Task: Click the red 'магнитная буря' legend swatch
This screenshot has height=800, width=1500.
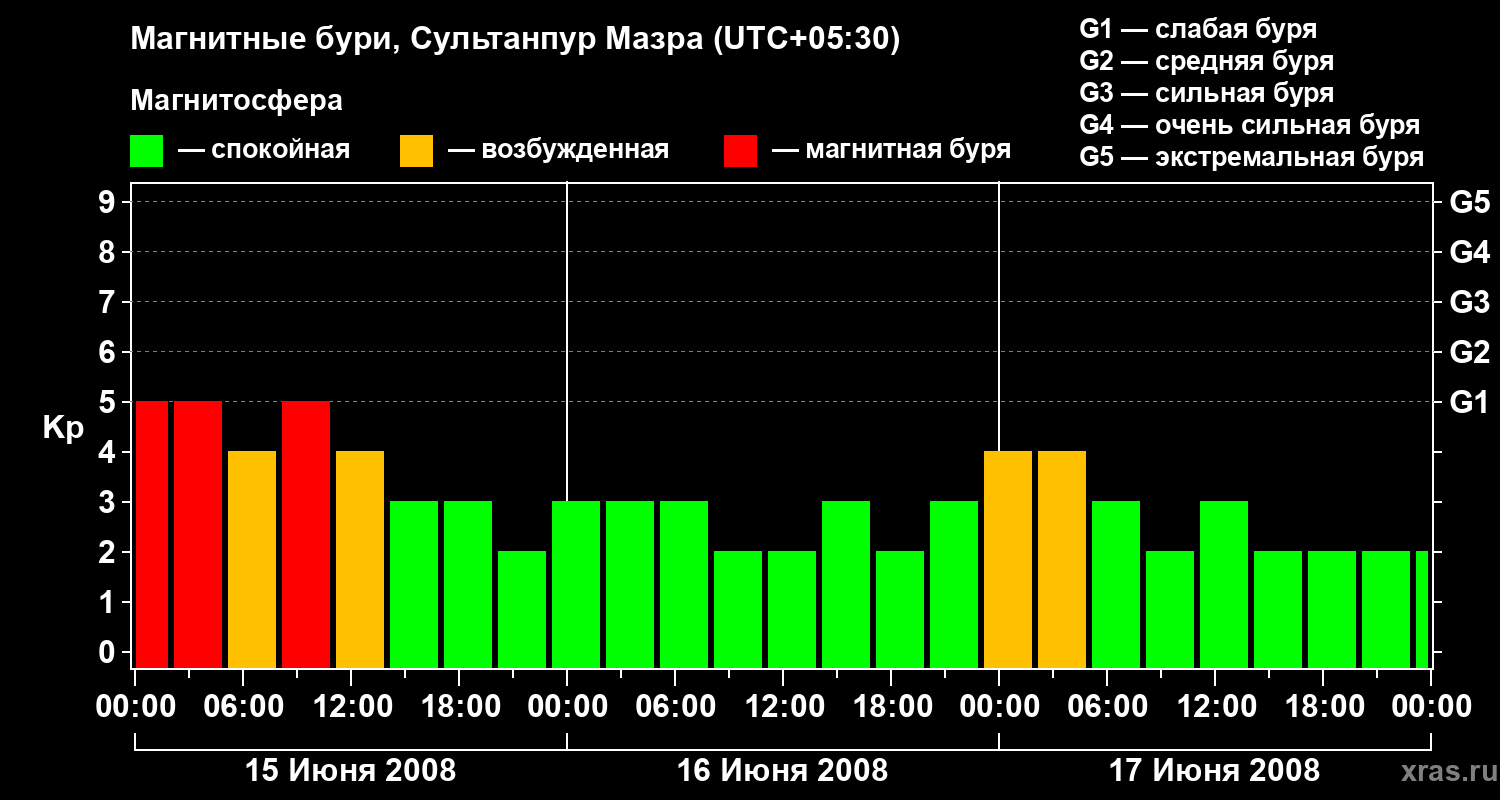Action: (740, 151)
